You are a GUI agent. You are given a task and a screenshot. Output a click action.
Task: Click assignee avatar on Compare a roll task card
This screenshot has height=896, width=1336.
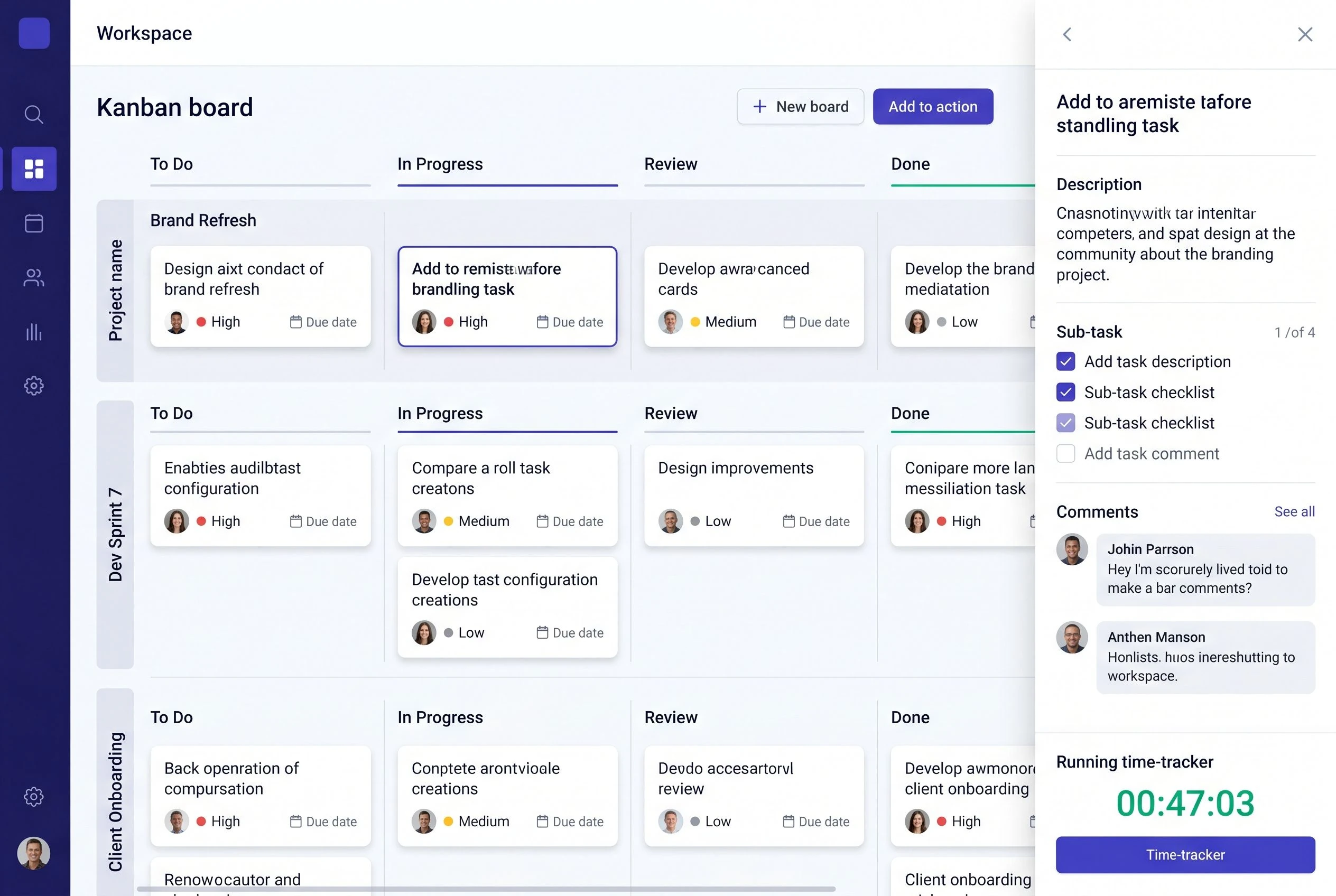[x=424, y=521]
